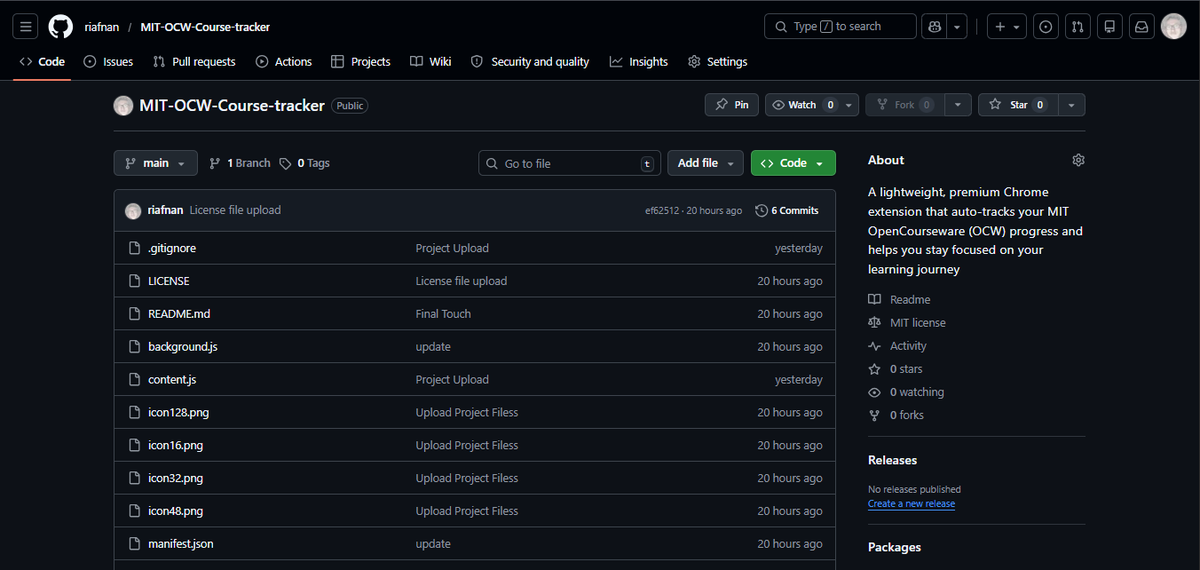The height and width of the screenshot is (570, 1200).
Task: Switch to the Pull requests tab
Action: [x=194, y=62]
